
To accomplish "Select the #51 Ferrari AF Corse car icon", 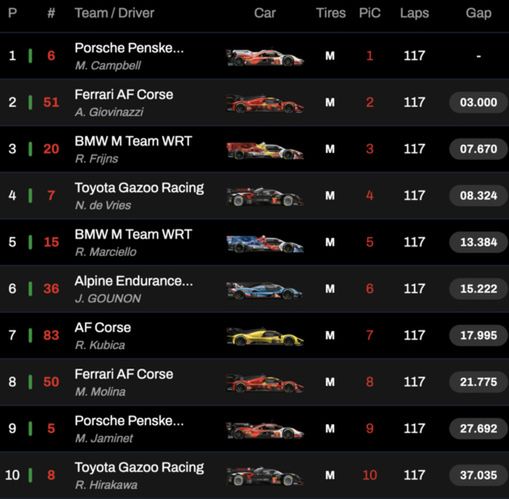I will [265, 104].
